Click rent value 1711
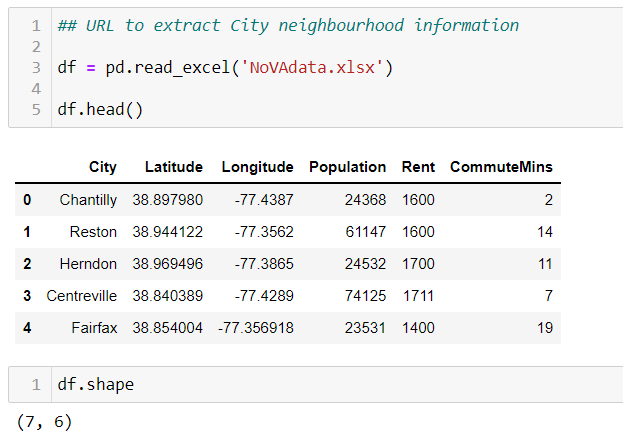 (x=418, y=296)
